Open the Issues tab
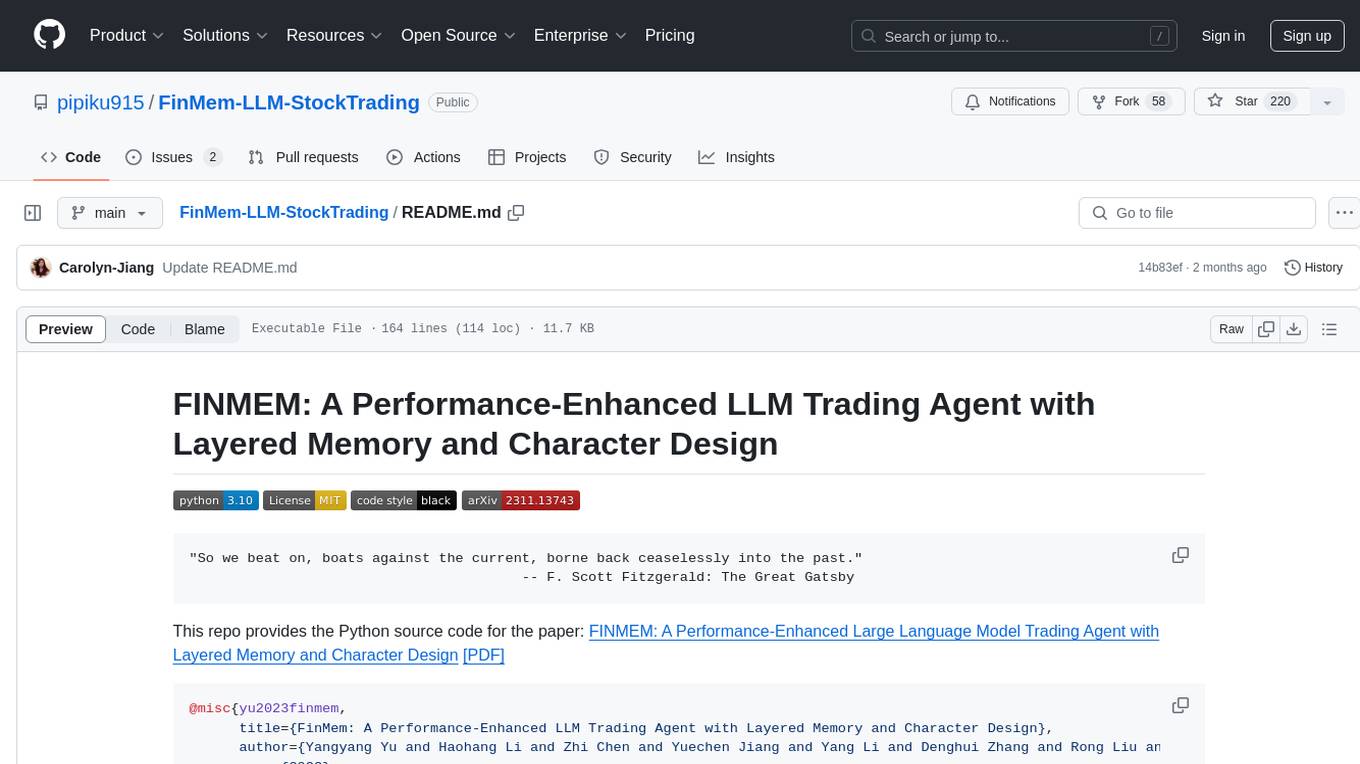The height and width of the screenshot is (764, 1360). 172,157
